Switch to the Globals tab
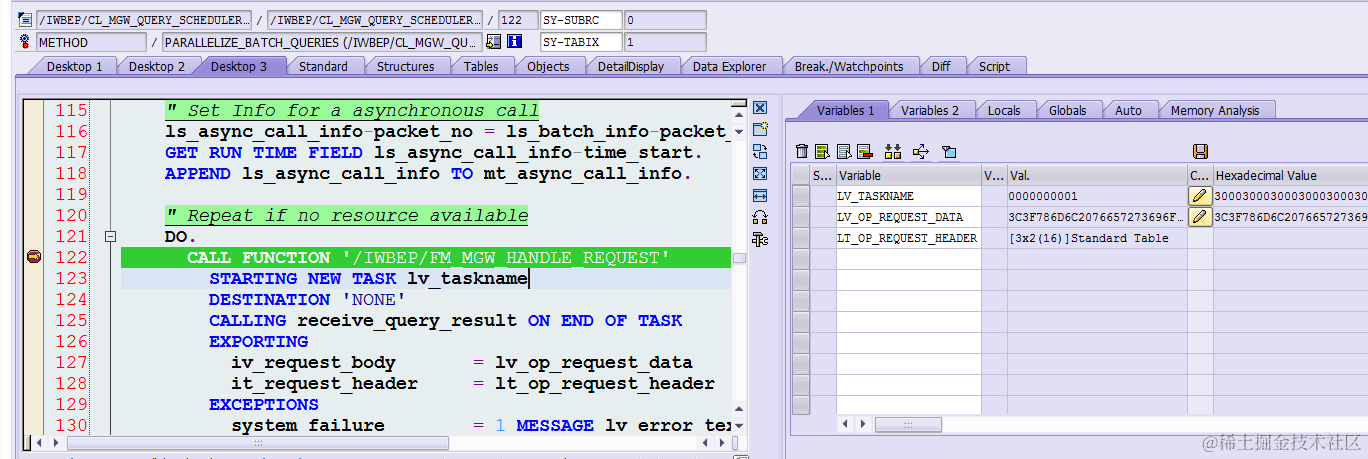 tap(1067, 110)
